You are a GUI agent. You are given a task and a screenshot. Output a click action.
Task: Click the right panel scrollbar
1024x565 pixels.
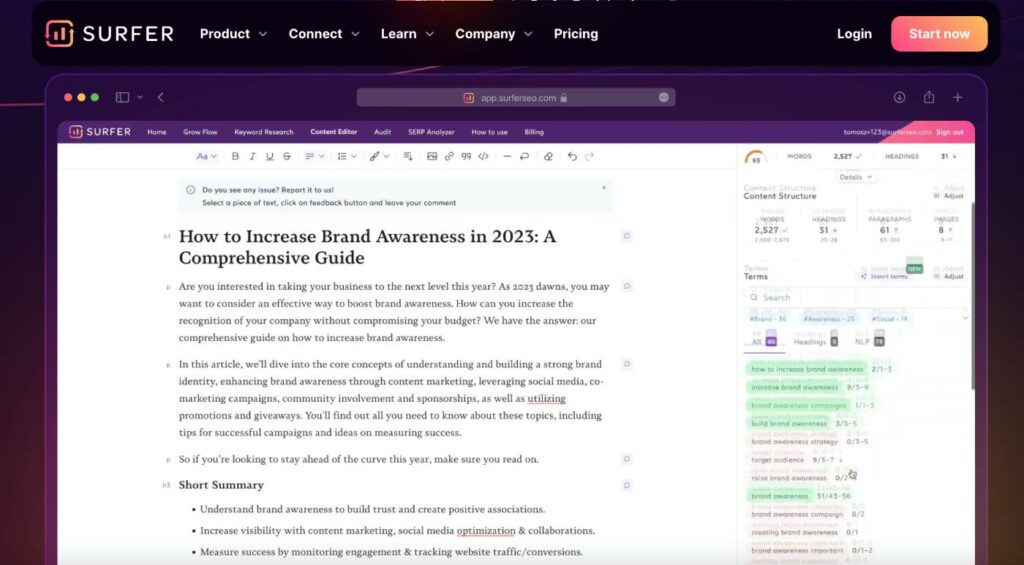971,294
